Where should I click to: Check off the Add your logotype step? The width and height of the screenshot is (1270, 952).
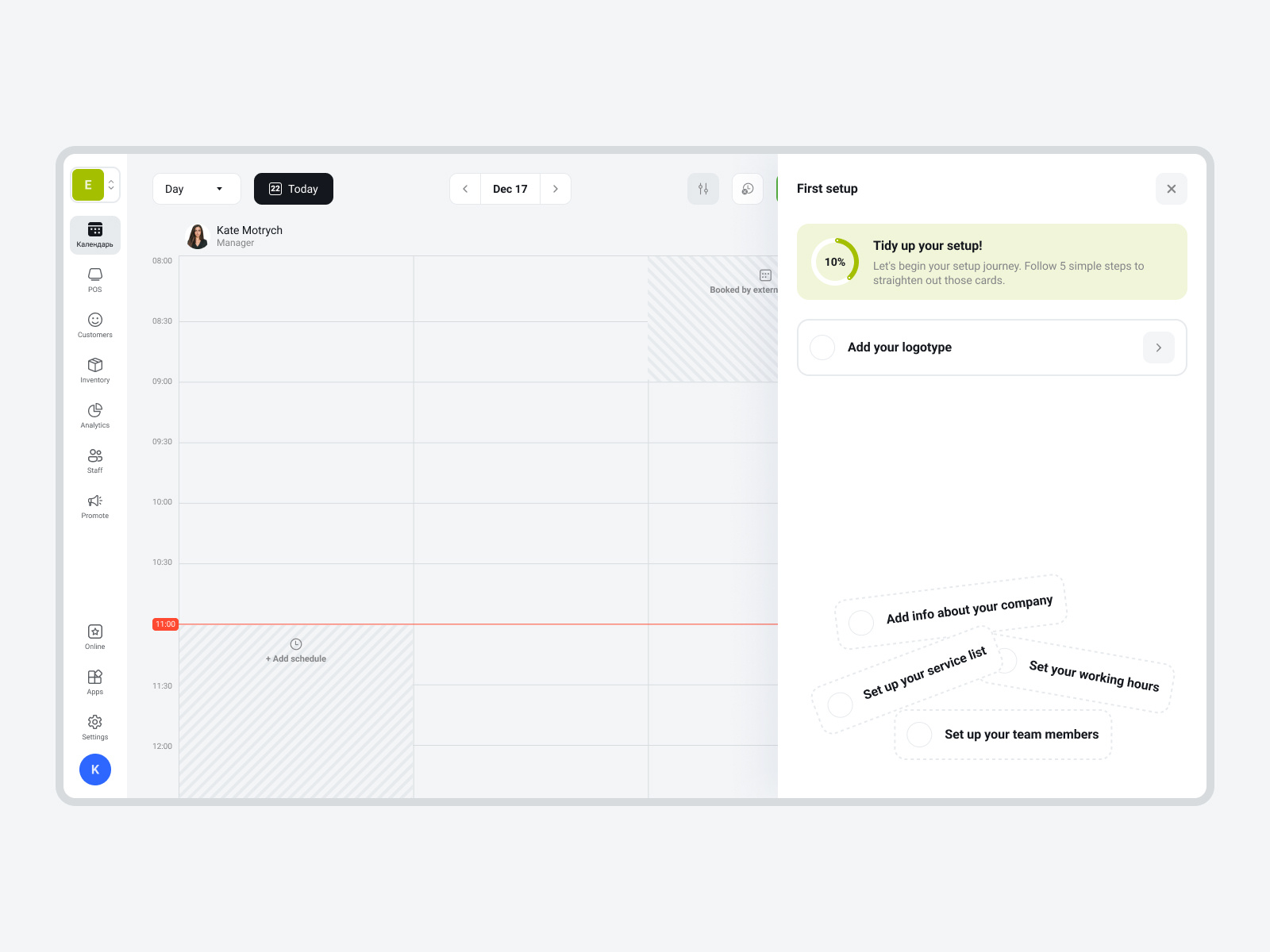[x=822, y=347]
